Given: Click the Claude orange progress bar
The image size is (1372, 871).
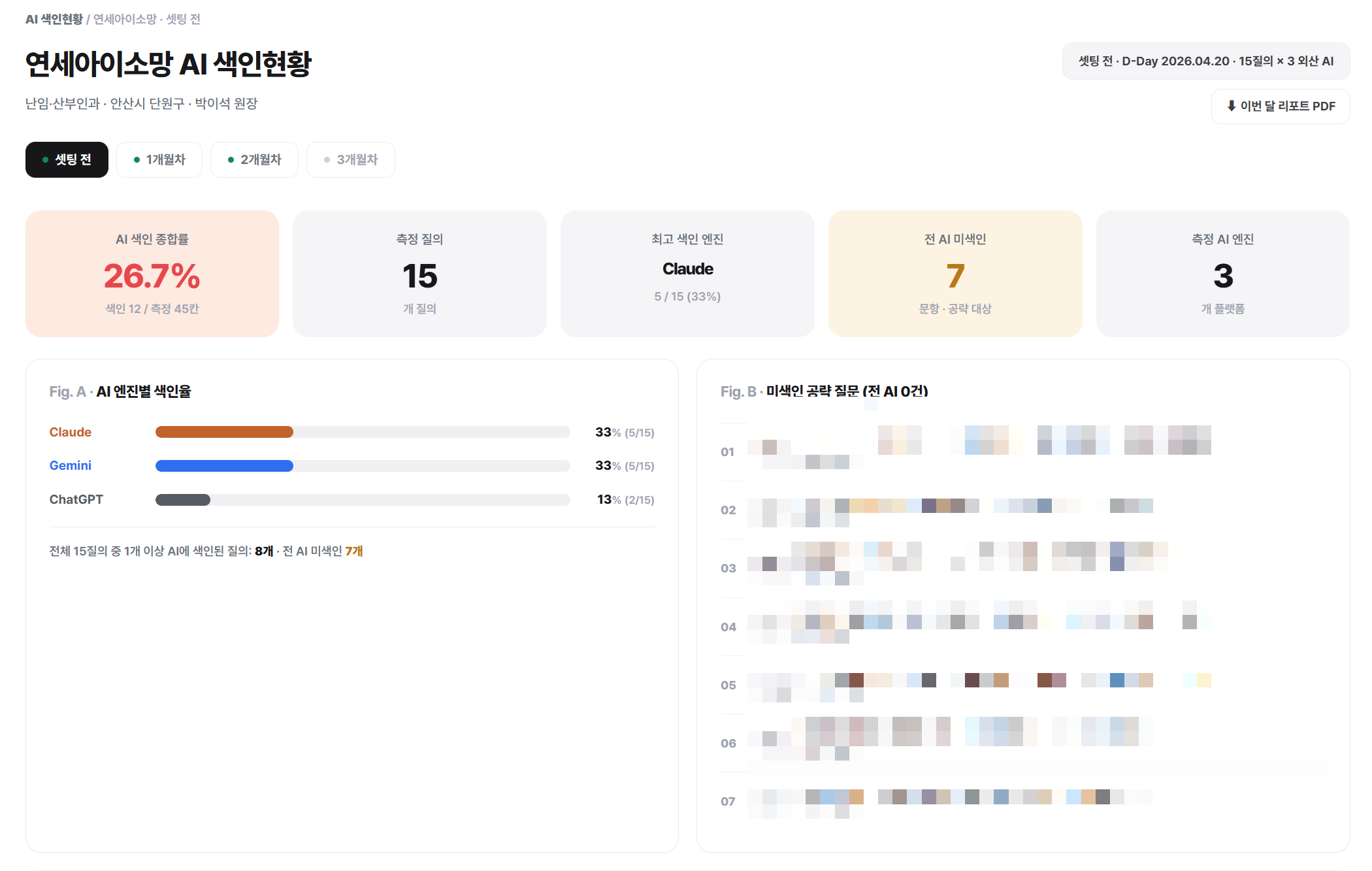Looking at the screenshot, I should click(224, 432).
